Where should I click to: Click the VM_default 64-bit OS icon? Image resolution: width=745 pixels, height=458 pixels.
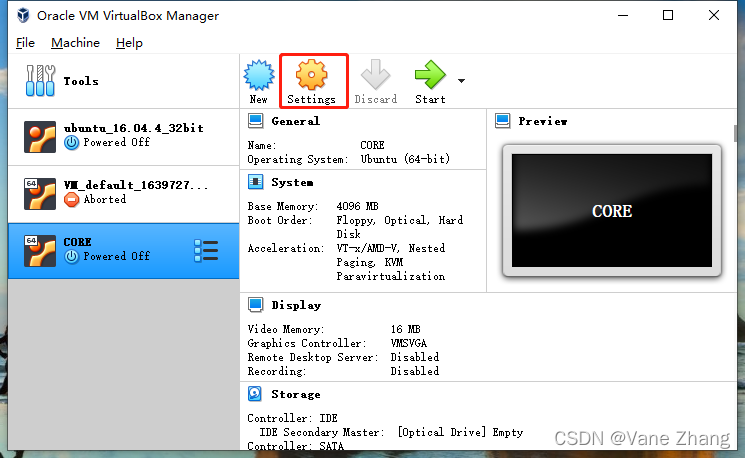(40, 194)
